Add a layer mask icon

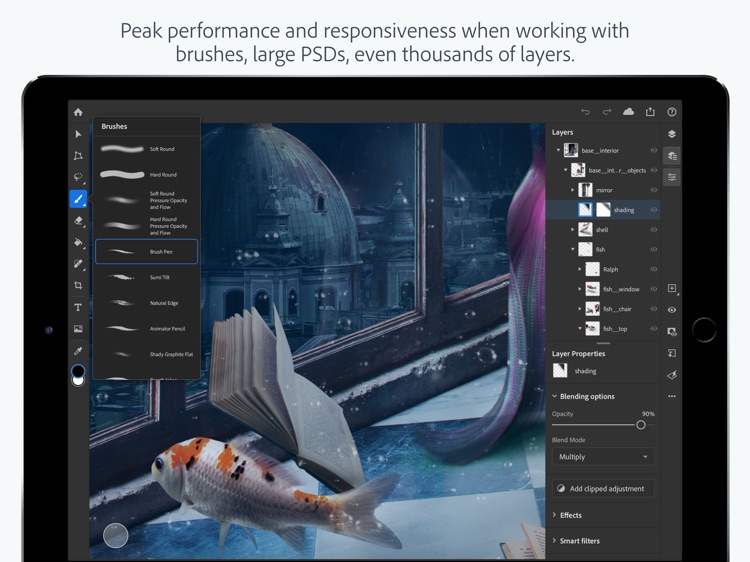click(x=672, y=331)
